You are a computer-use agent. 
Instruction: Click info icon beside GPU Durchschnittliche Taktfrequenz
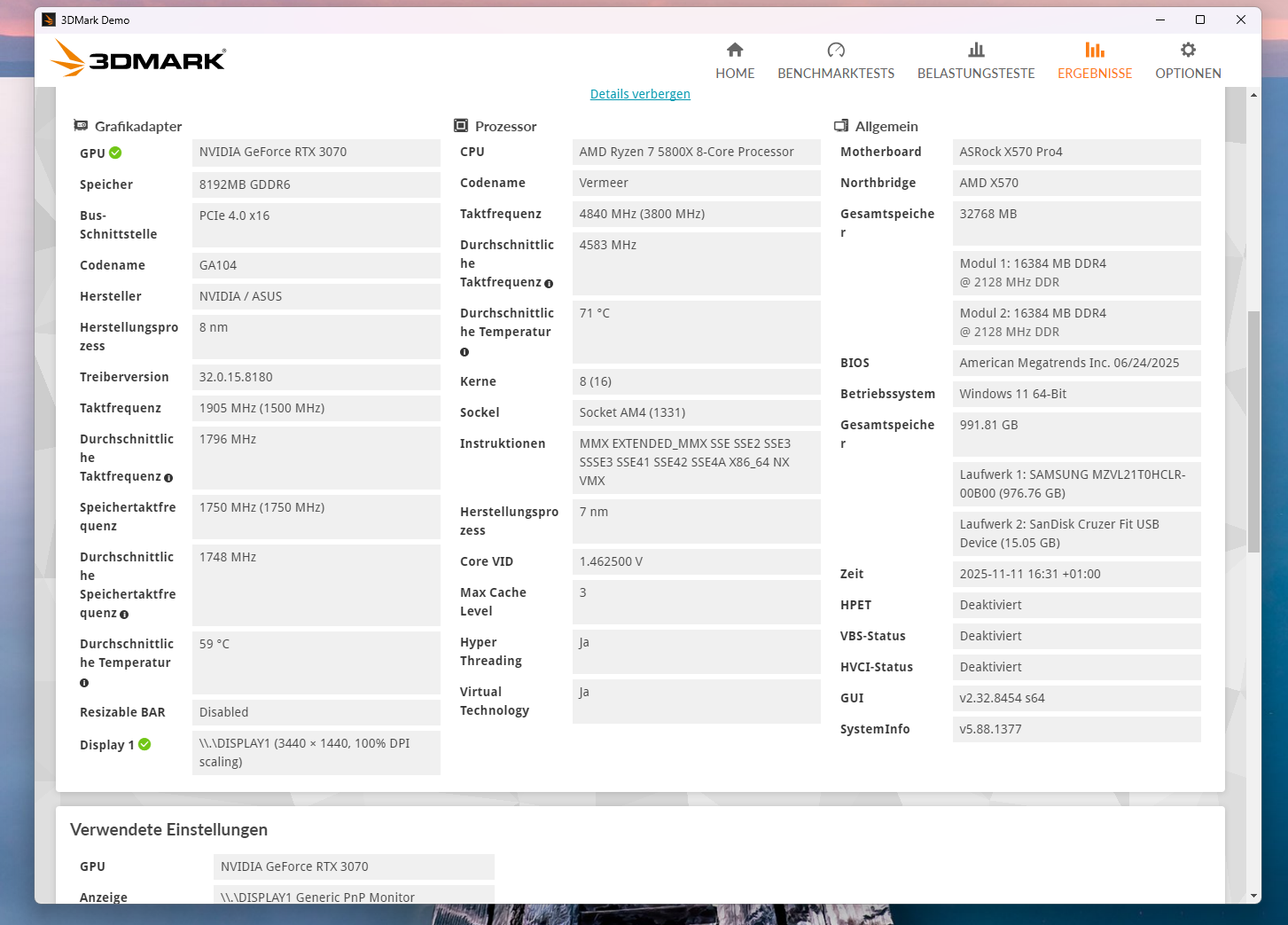168,478
